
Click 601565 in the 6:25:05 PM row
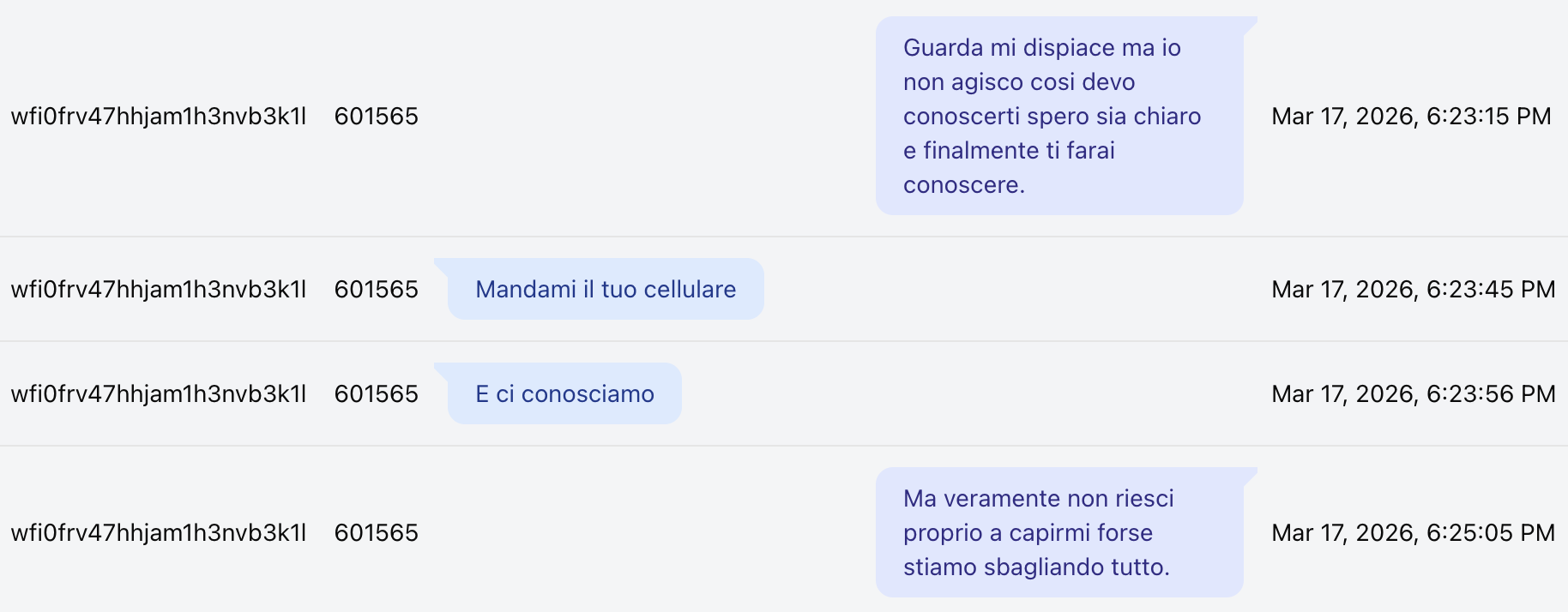pos(377,532)
